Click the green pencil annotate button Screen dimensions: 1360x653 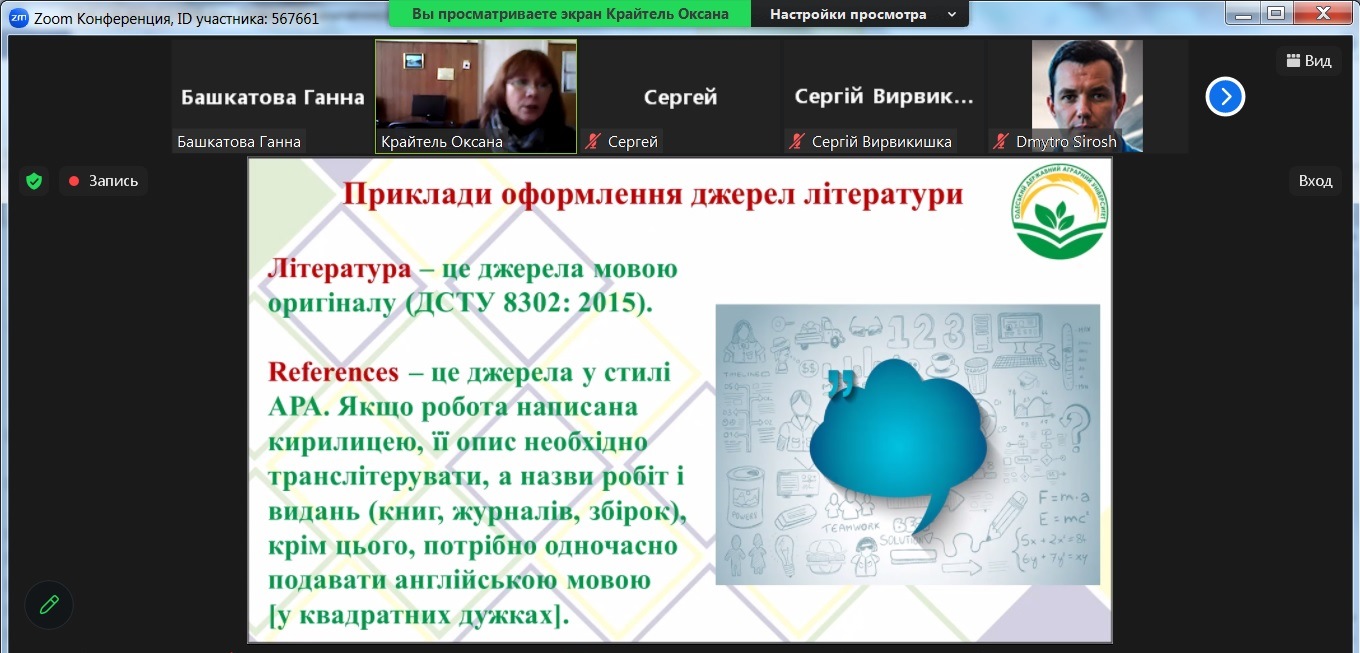pyautogui.click(x=49, y=604)
